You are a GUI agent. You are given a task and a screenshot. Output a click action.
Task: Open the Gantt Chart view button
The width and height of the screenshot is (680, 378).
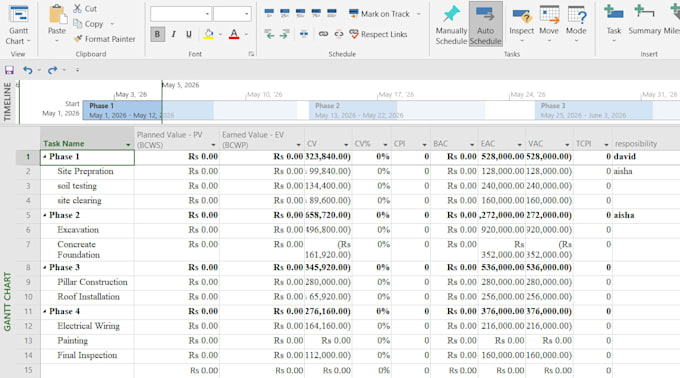click(18, 24)
